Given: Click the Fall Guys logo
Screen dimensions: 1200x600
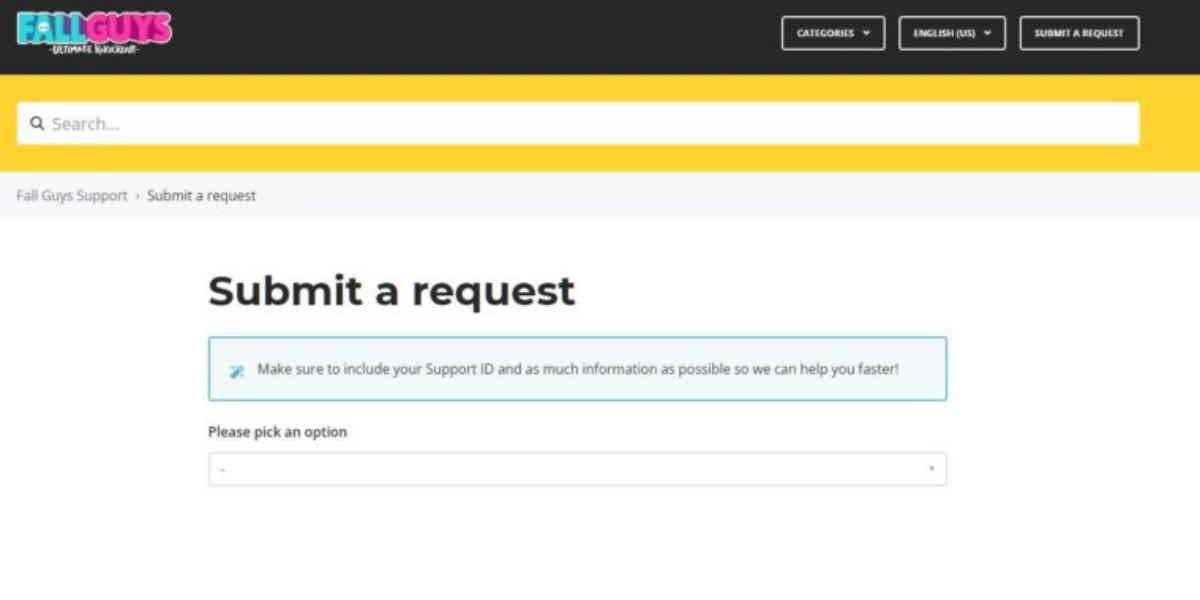Looking at the screenshot, I should click(x=94, y=33).
